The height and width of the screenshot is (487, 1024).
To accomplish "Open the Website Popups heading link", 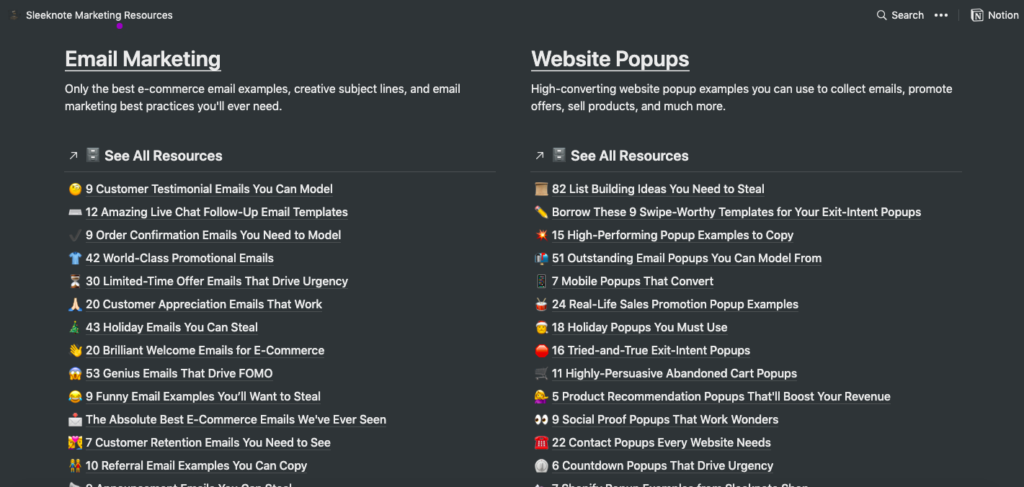I will coord(610,60).
